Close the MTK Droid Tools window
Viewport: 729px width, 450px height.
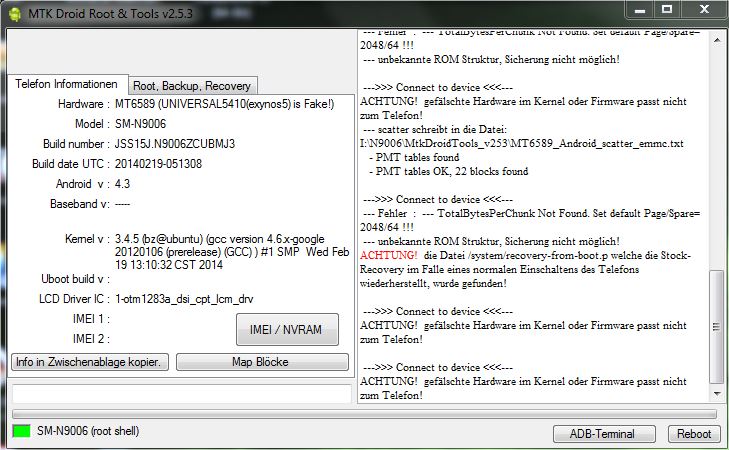tap(704, 9)
